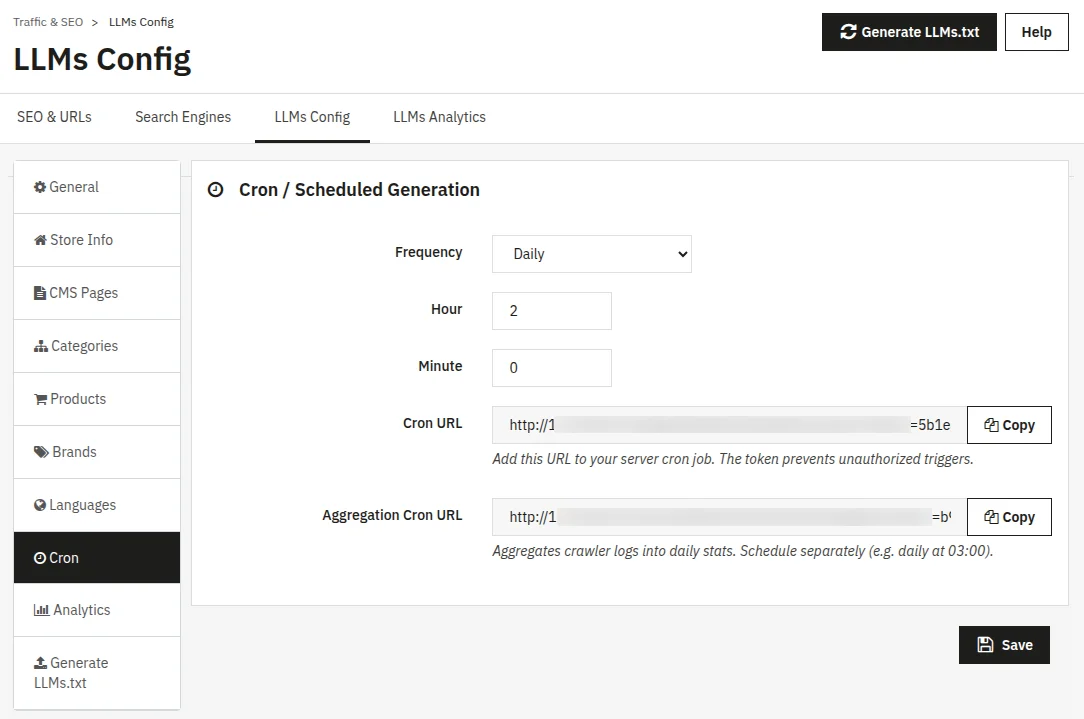
Task: Open the CMS Pages section
Action: (x=97, y=293)
